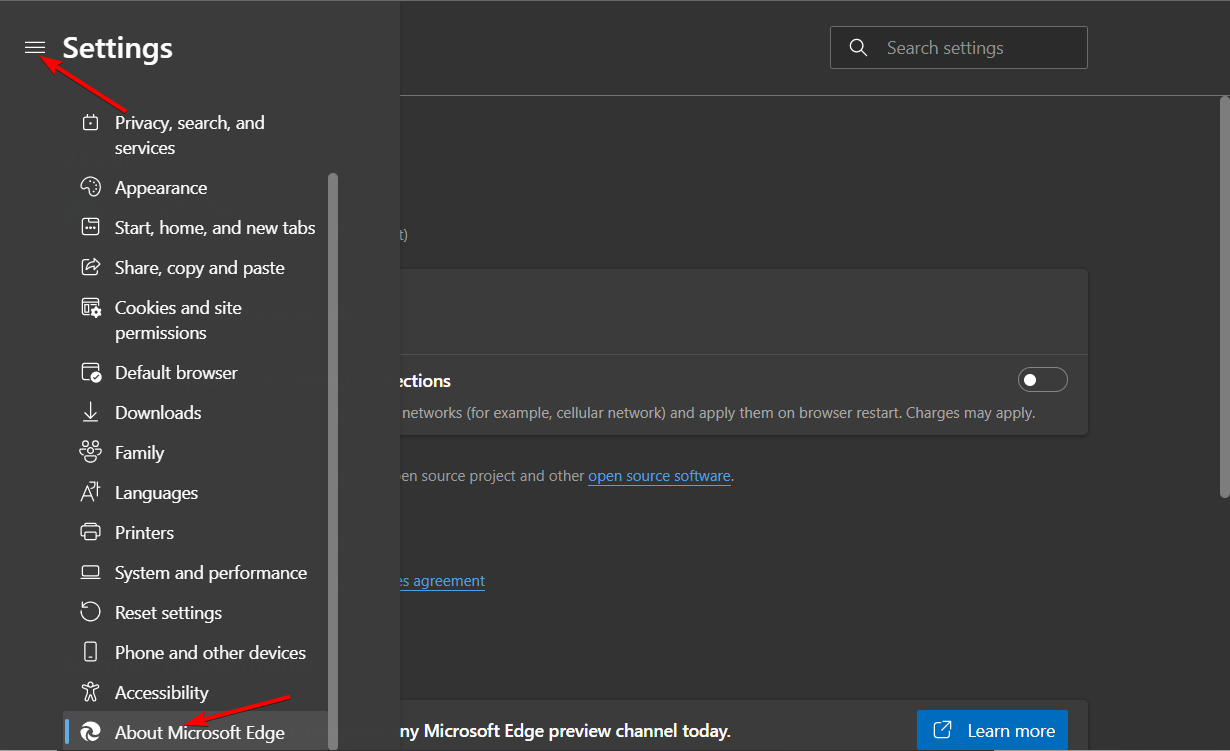This screenshot has height=751, width=1230.
Task: Open the open source software link
Action: pyautogui.click(x=659, y=476)
